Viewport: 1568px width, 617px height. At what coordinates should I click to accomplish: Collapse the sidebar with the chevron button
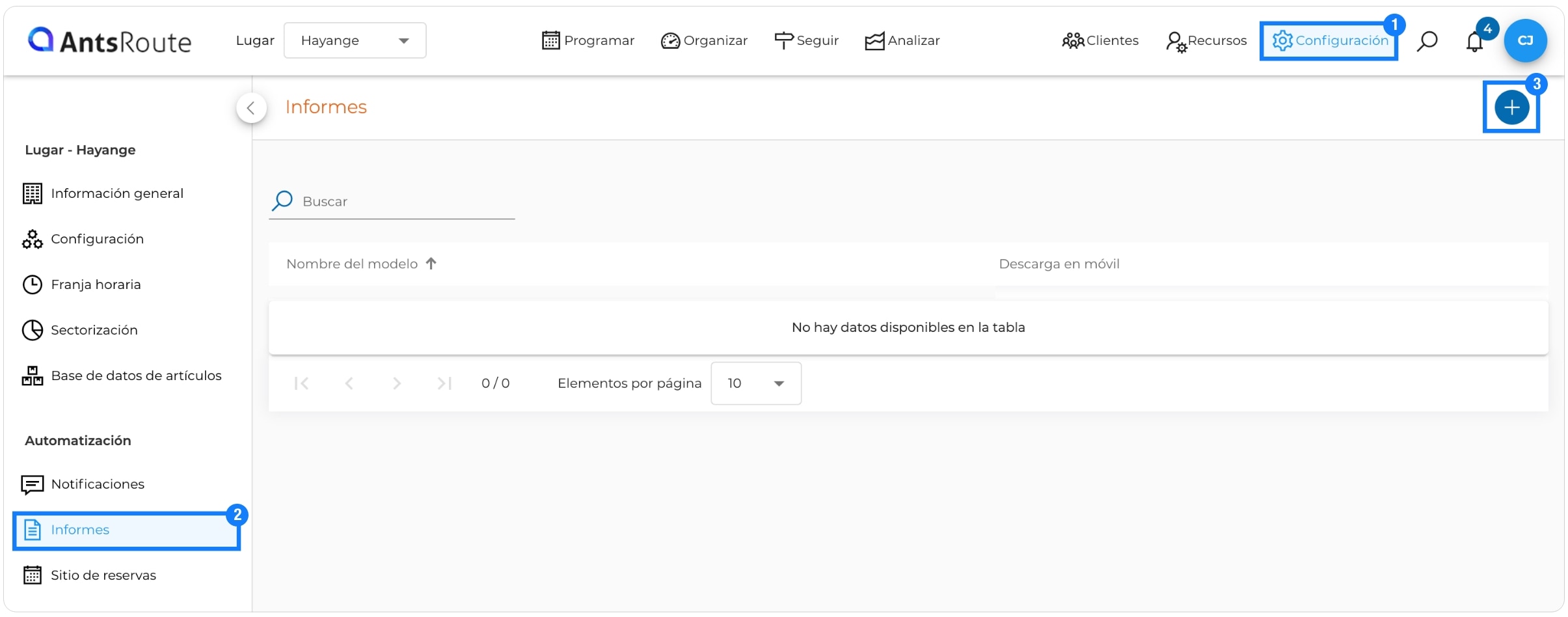(x=251, y=108)
